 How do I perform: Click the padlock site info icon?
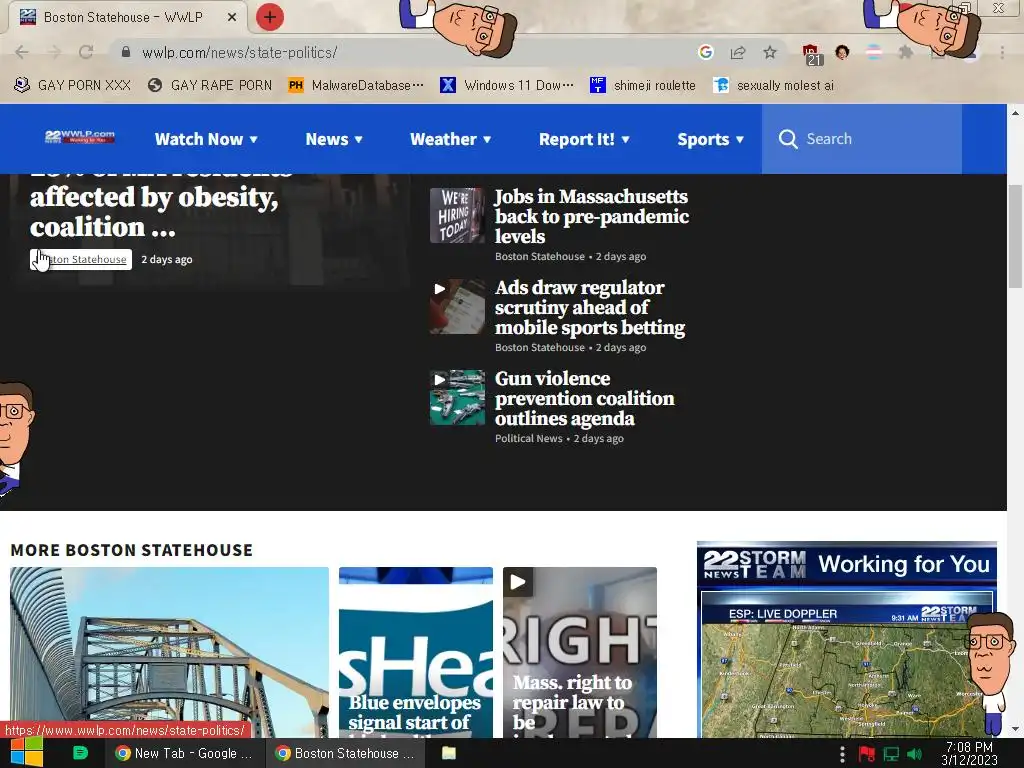coord(126,52)
